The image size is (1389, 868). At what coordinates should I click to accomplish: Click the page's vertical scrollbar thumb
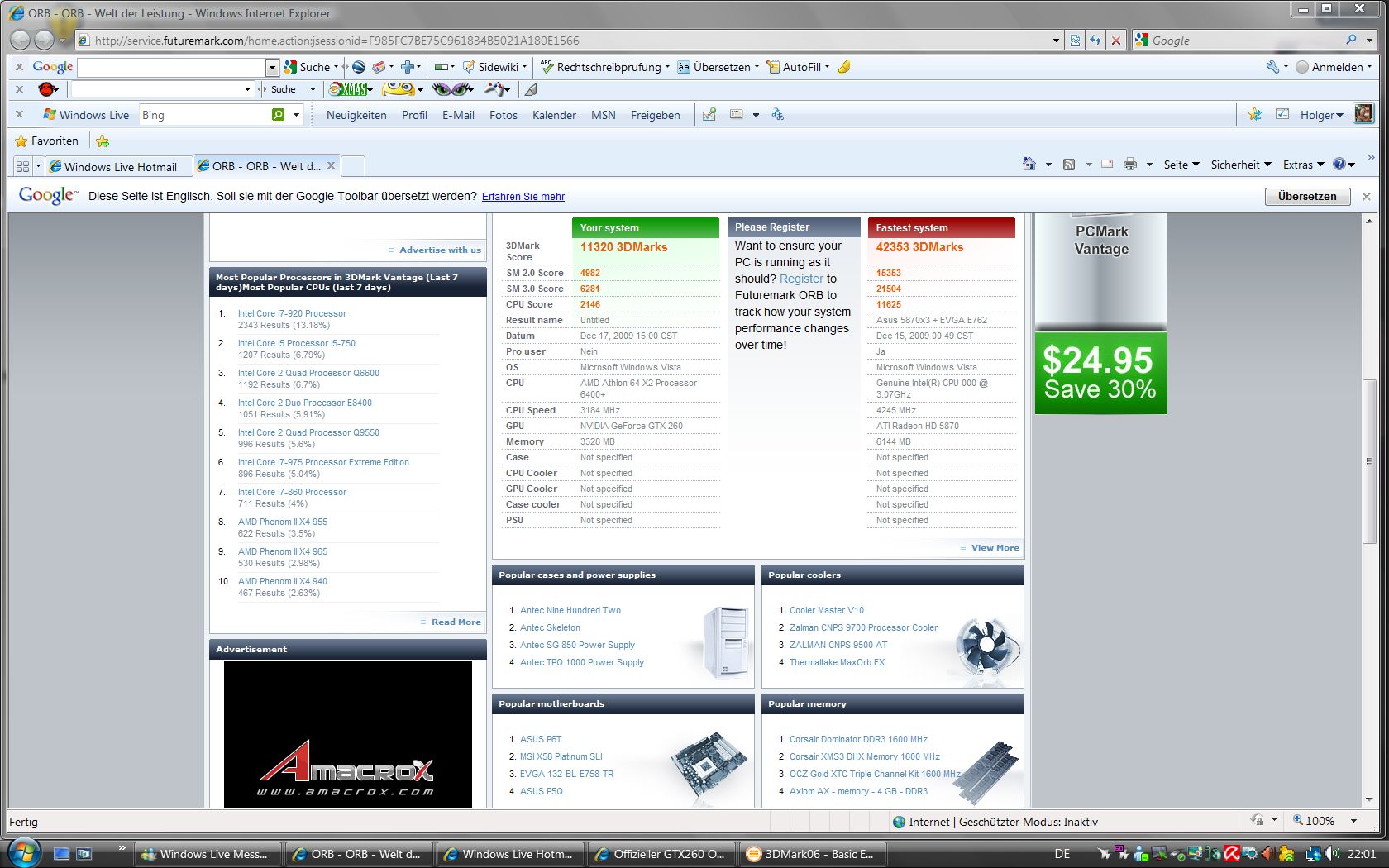pyautogui.click(x=1368, y=460)
